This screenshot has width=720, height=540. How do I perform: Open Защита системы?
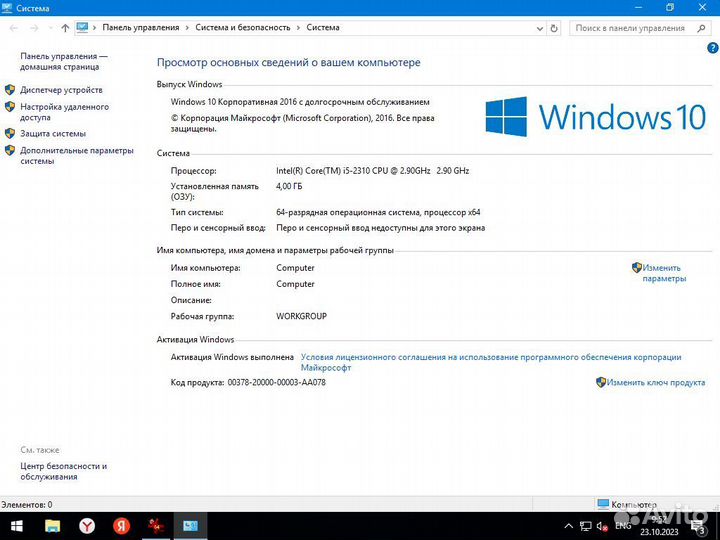point(53,134)
